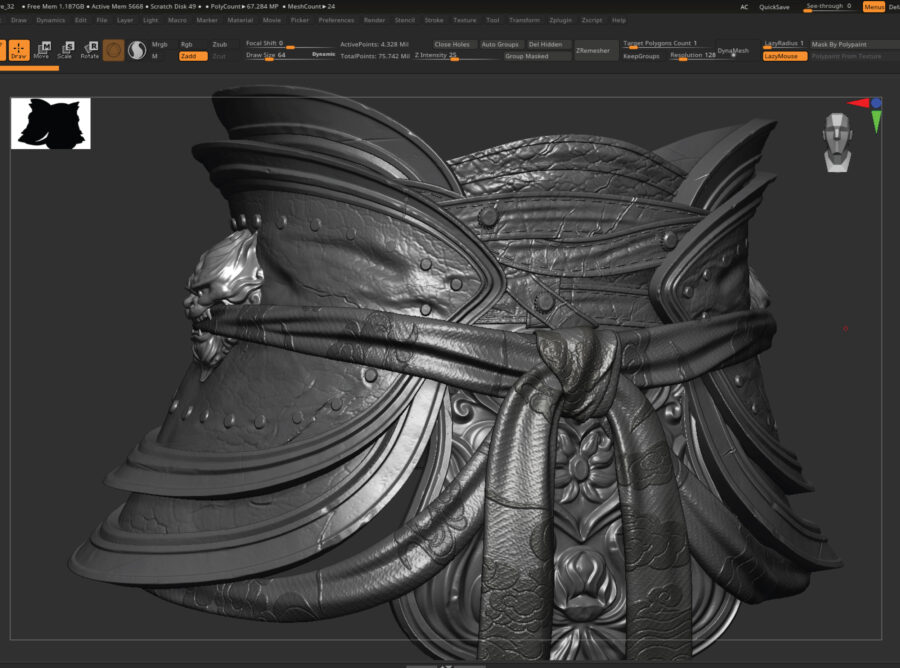Toggle the Menus button

[873, 7]
